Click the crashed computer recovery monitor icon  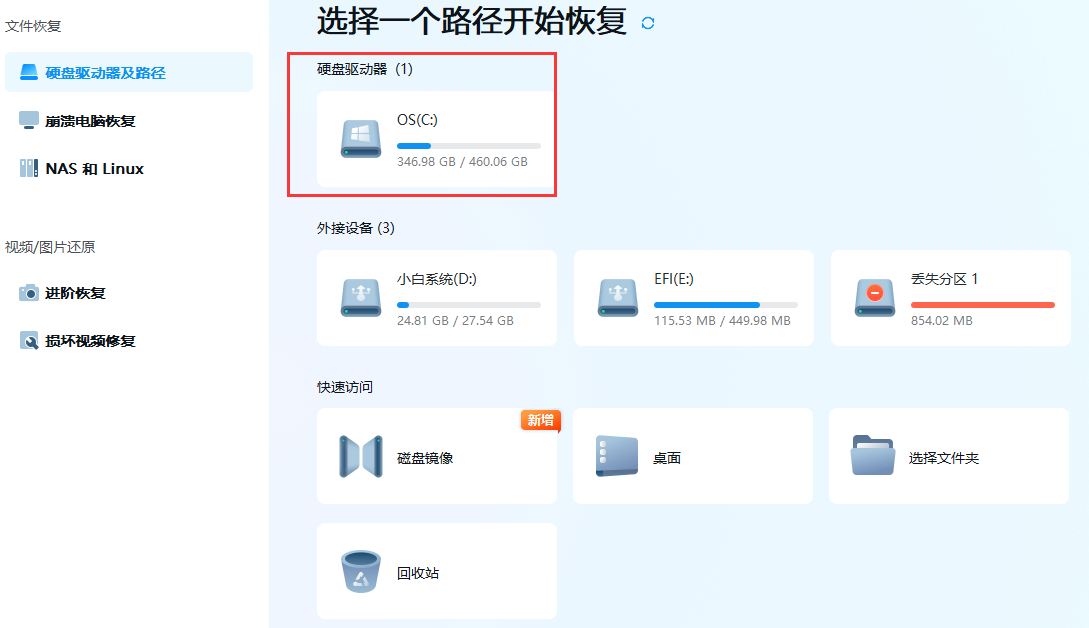pyautogui.click(x=28, y=120)
